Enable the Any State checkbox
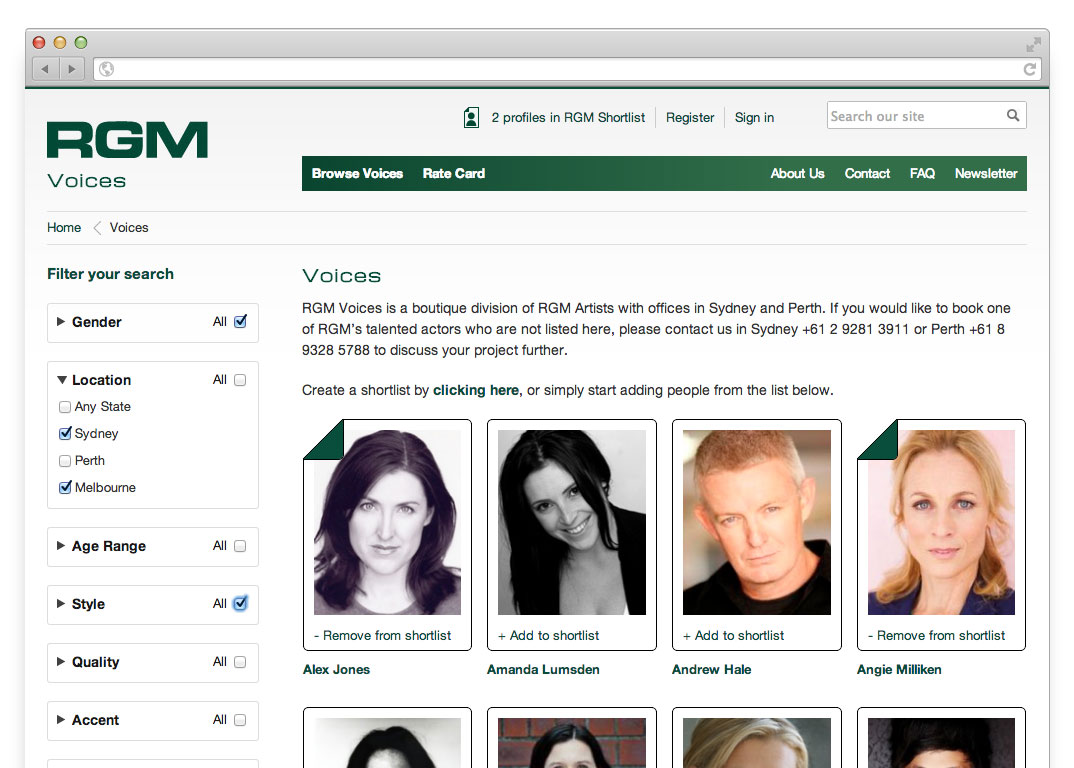The image size is (1074, 768). [x=65, y=407]
